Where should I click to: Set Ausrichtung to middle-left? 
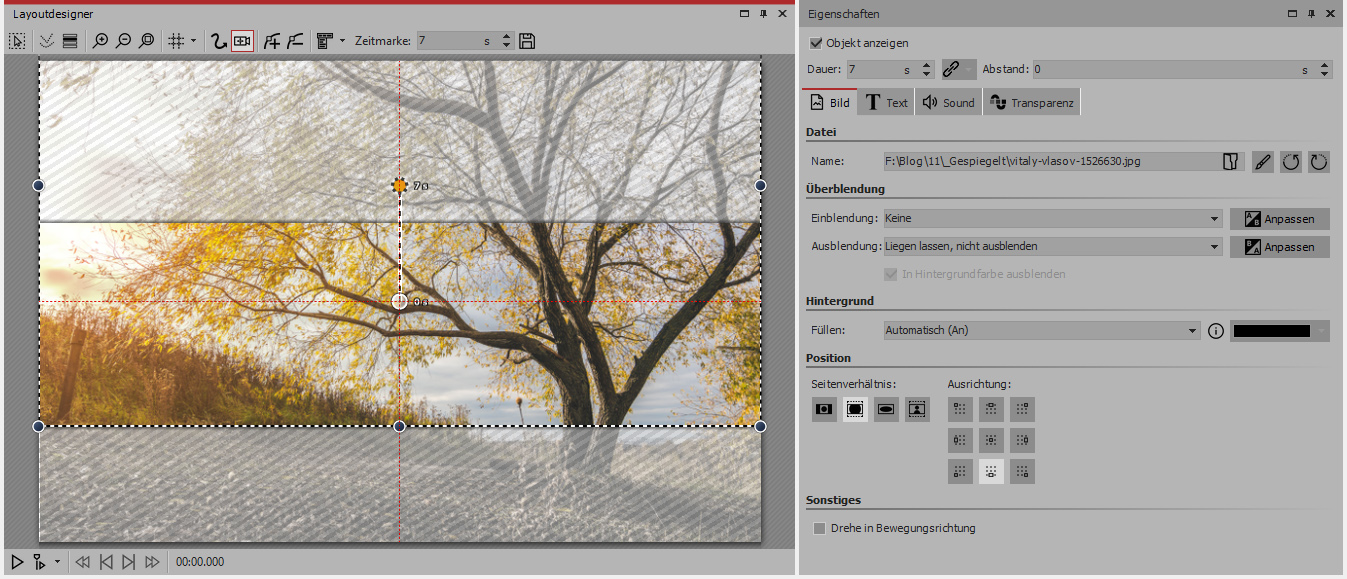pyautogui.click(x=960, y=440)
